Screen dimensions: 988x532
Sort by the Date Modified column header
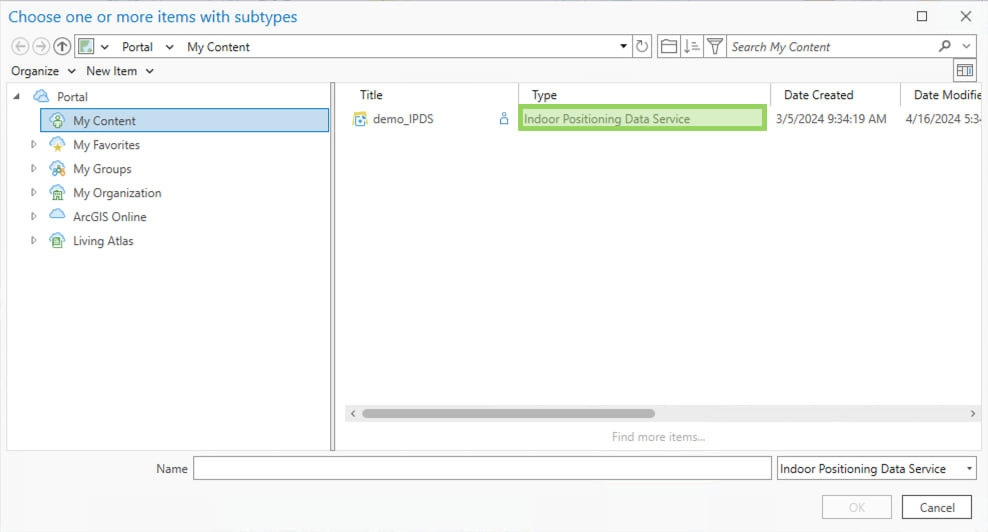947,95
